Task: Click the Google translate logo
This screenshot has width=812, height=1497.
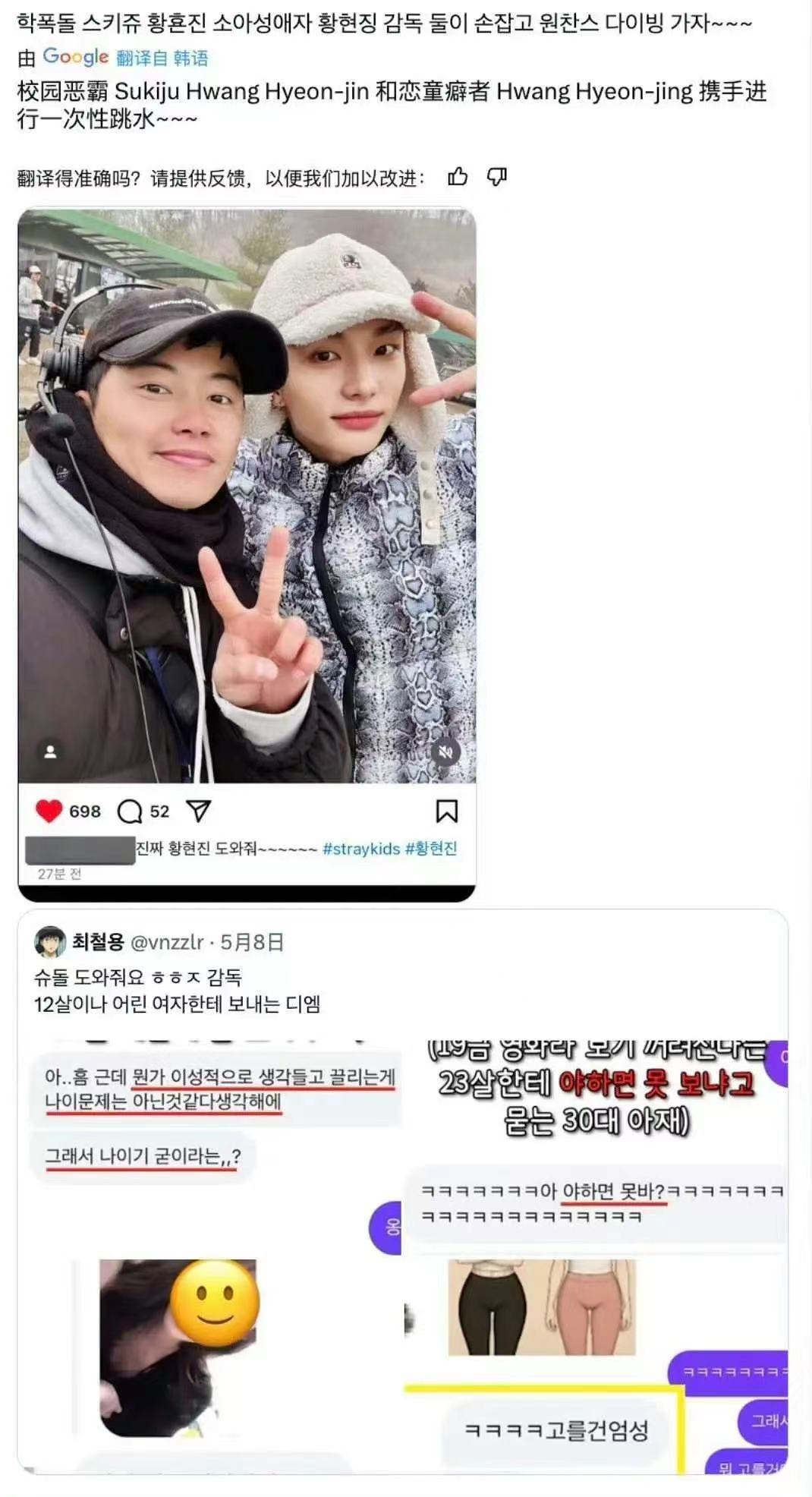Action: (76, 57)
